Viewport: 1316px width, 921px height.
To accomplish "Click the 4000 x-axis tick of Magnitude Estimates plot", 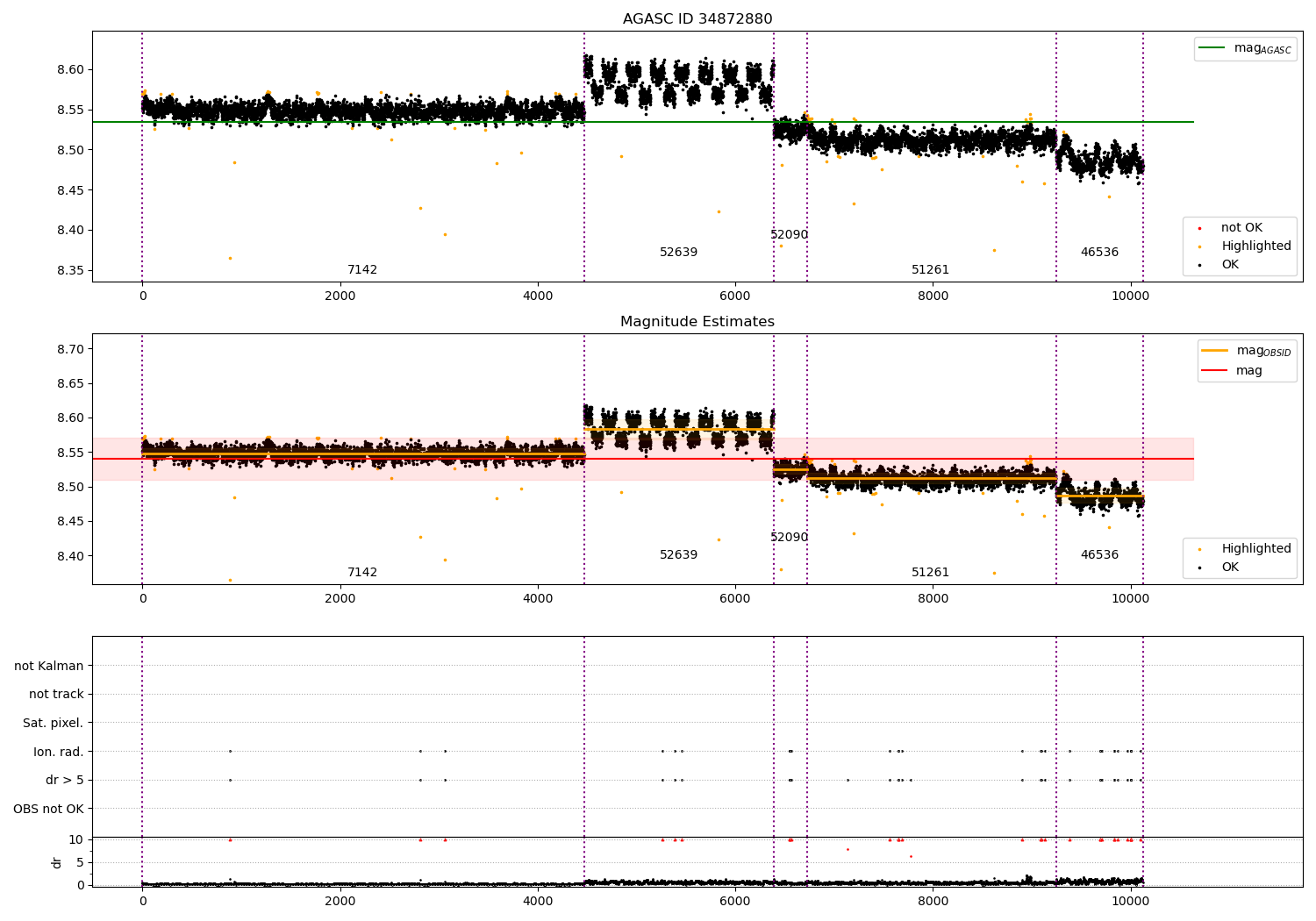I will 538,598.
